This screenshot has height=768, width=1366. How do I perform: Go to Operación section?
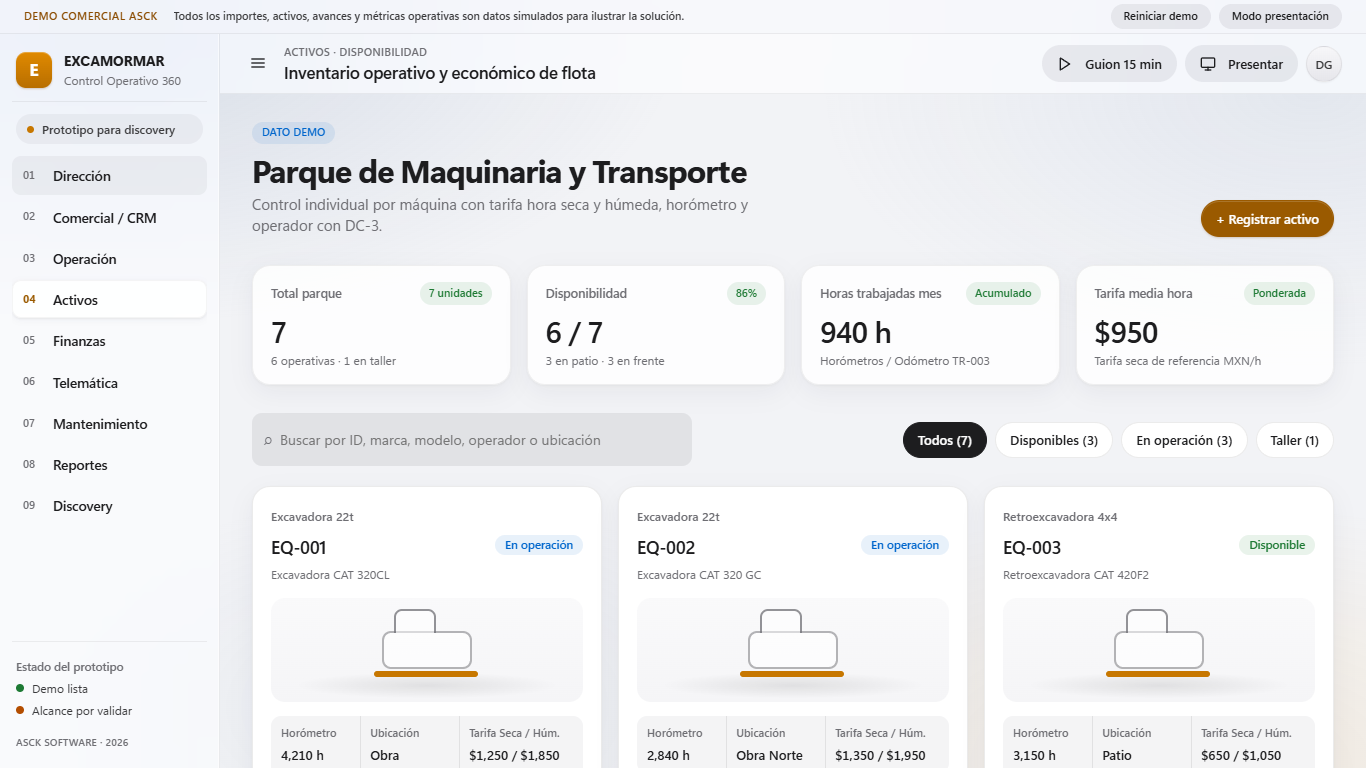pyautogui.click(x=110, y=259)
